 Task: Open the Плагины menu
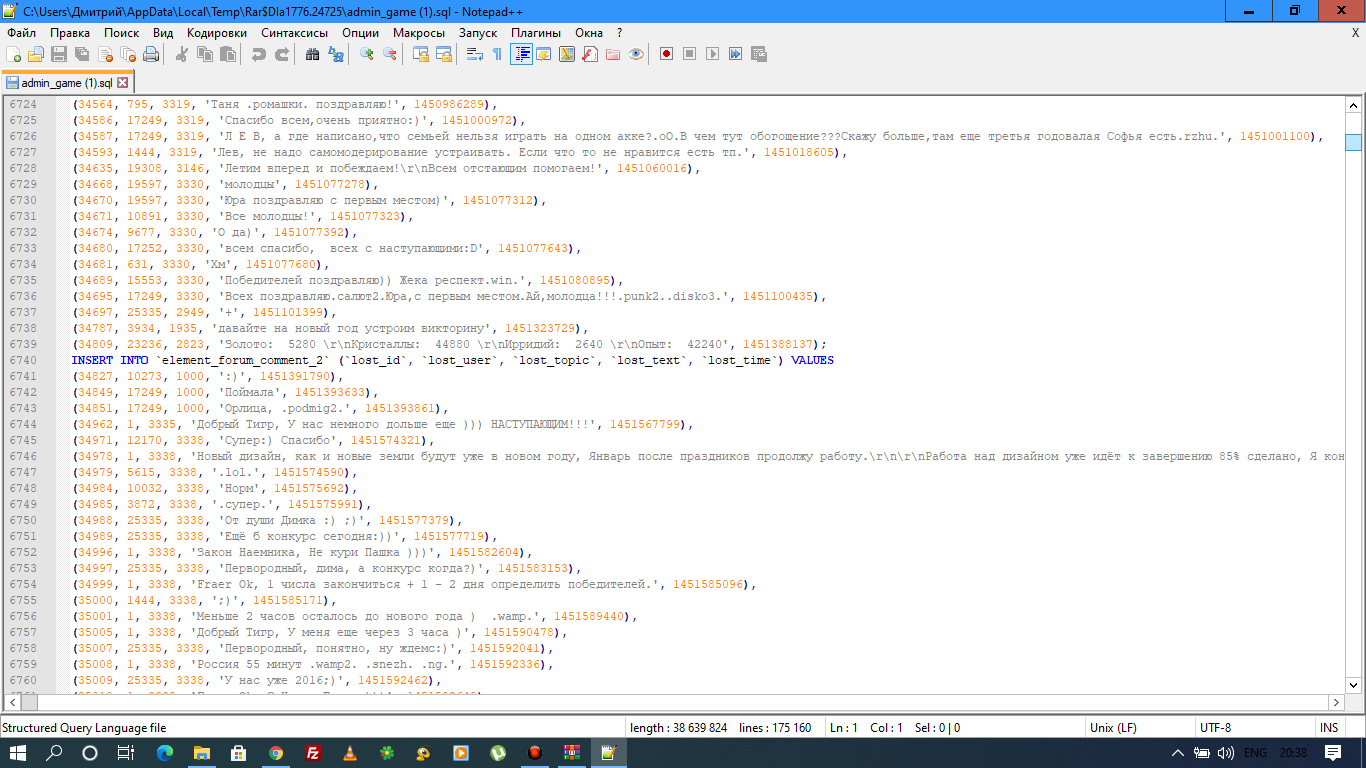pos(536,33)
